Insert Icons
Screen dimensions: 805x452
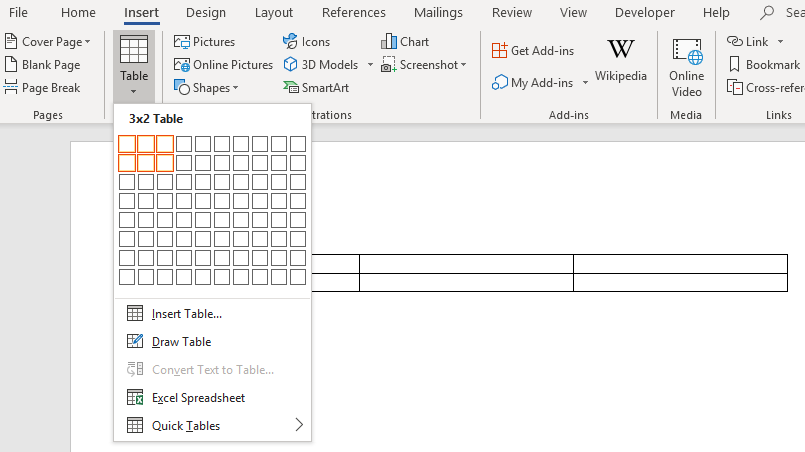tap(306, 42)
